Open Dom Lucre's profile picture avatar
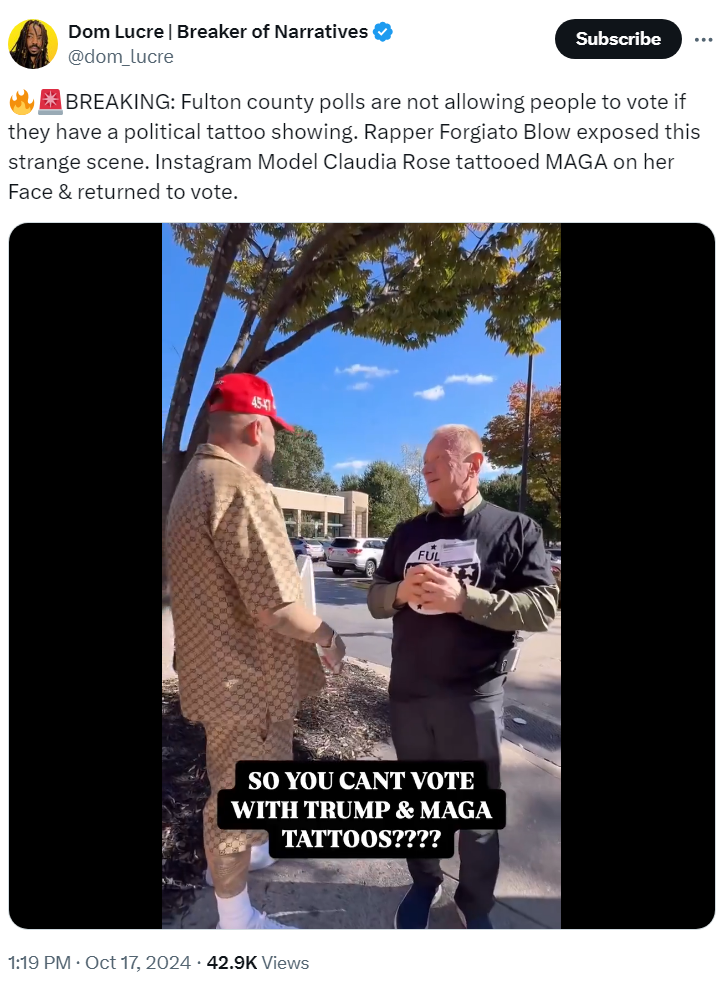726x984 pixels. (x=33, y=43)
